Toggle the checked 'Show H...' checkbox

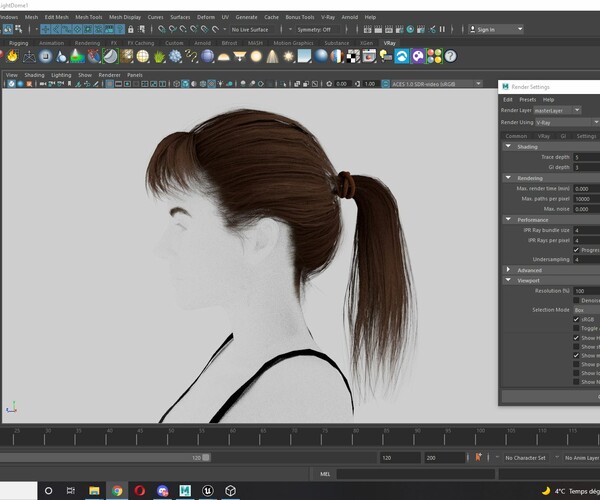[x=576, y=338]
